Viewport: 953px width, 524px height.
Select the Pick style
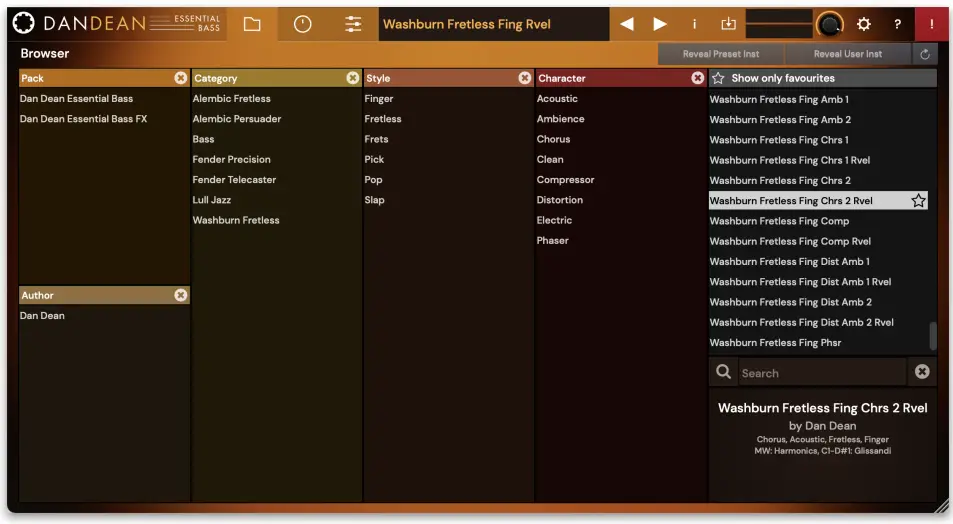point(374,159)
